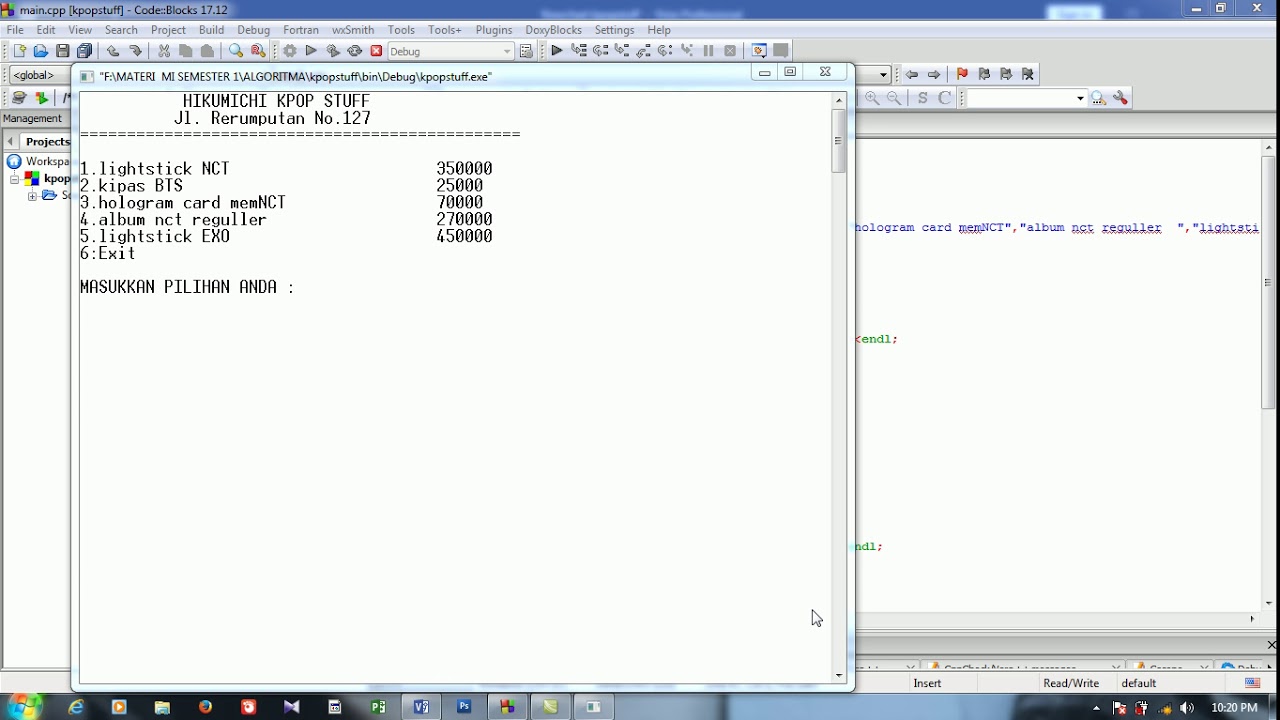Pause the debugger with the break icon
This screenshot has height=720, width=1280.
[x=709, y=51]
